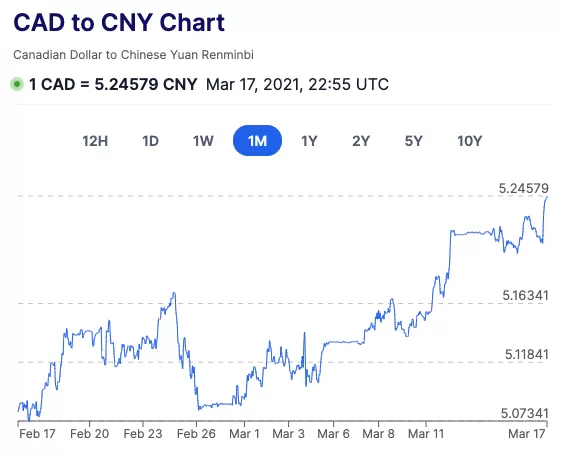Screen dimensions: 564x455
Task: Select the 12H time range tab
Action: click(x=95, y=141)
